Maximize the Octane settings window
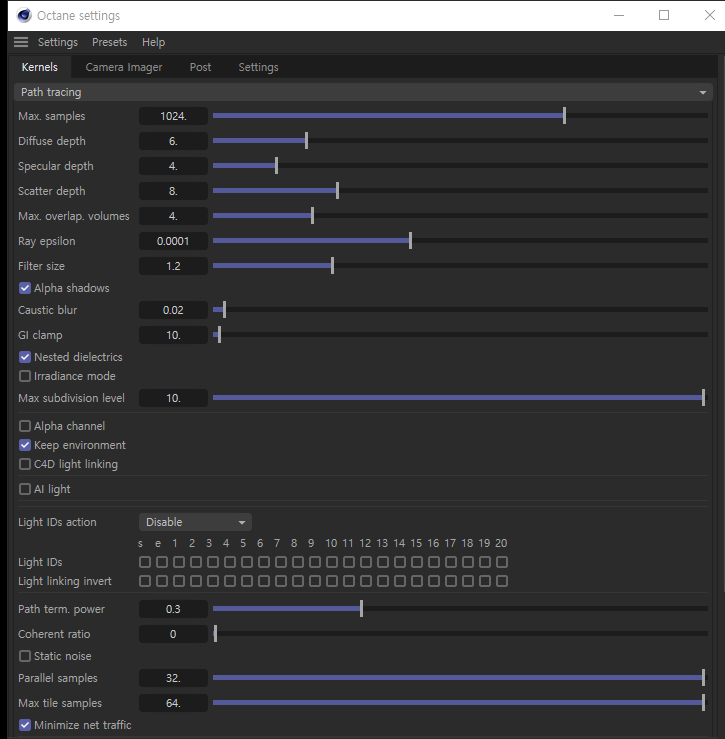This screenshot has height=739, width=725. point(664,15)
